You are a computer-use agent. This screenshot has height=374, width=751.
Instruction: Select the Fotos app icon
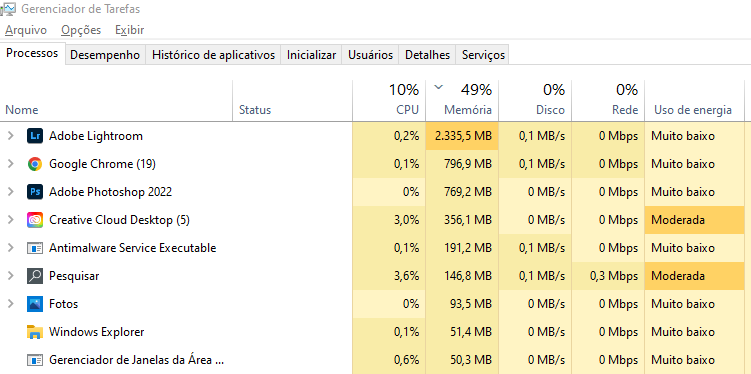pos(35,304)
